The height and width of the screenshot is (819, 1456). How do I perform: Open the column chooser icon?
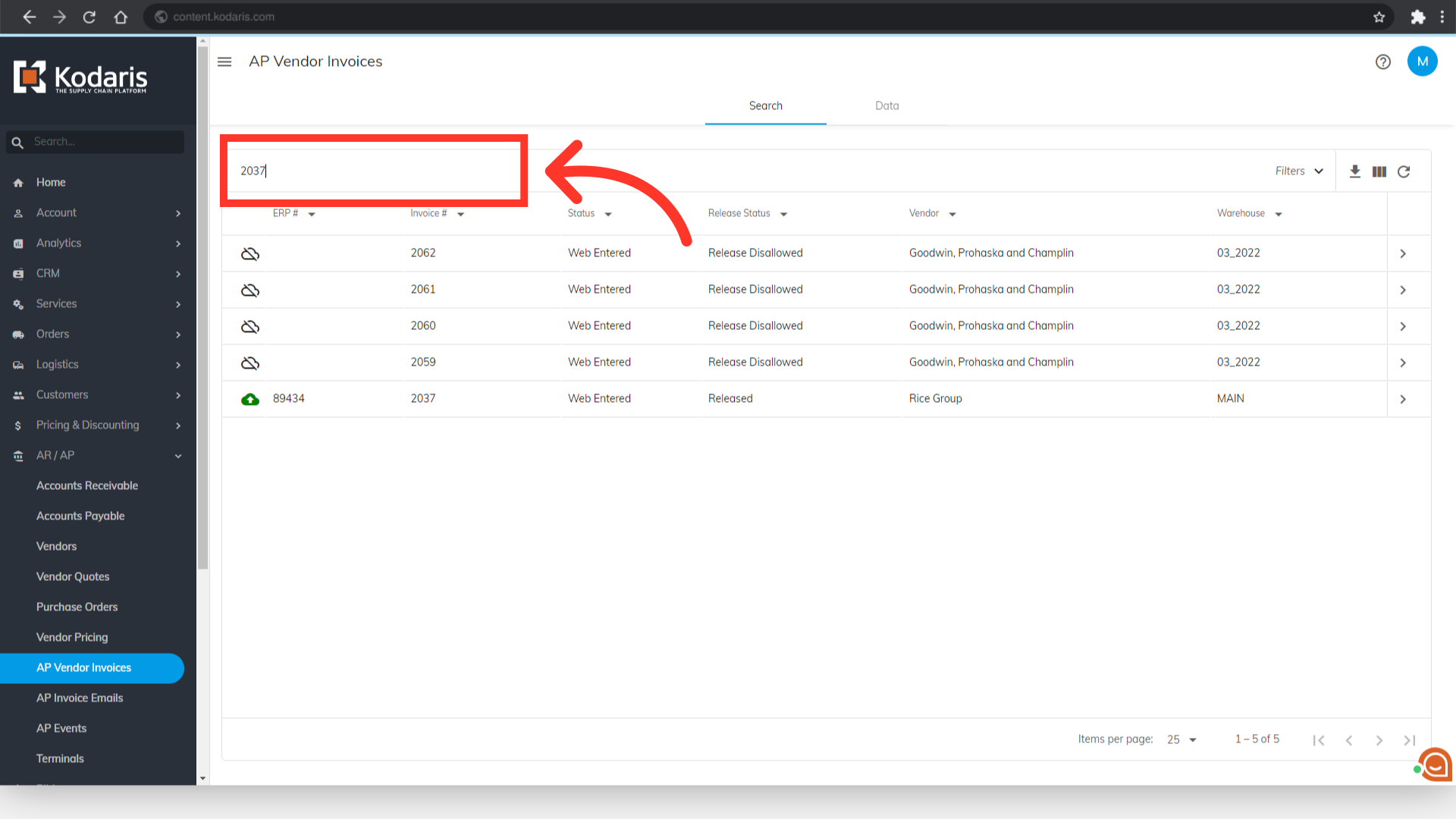1379,171
